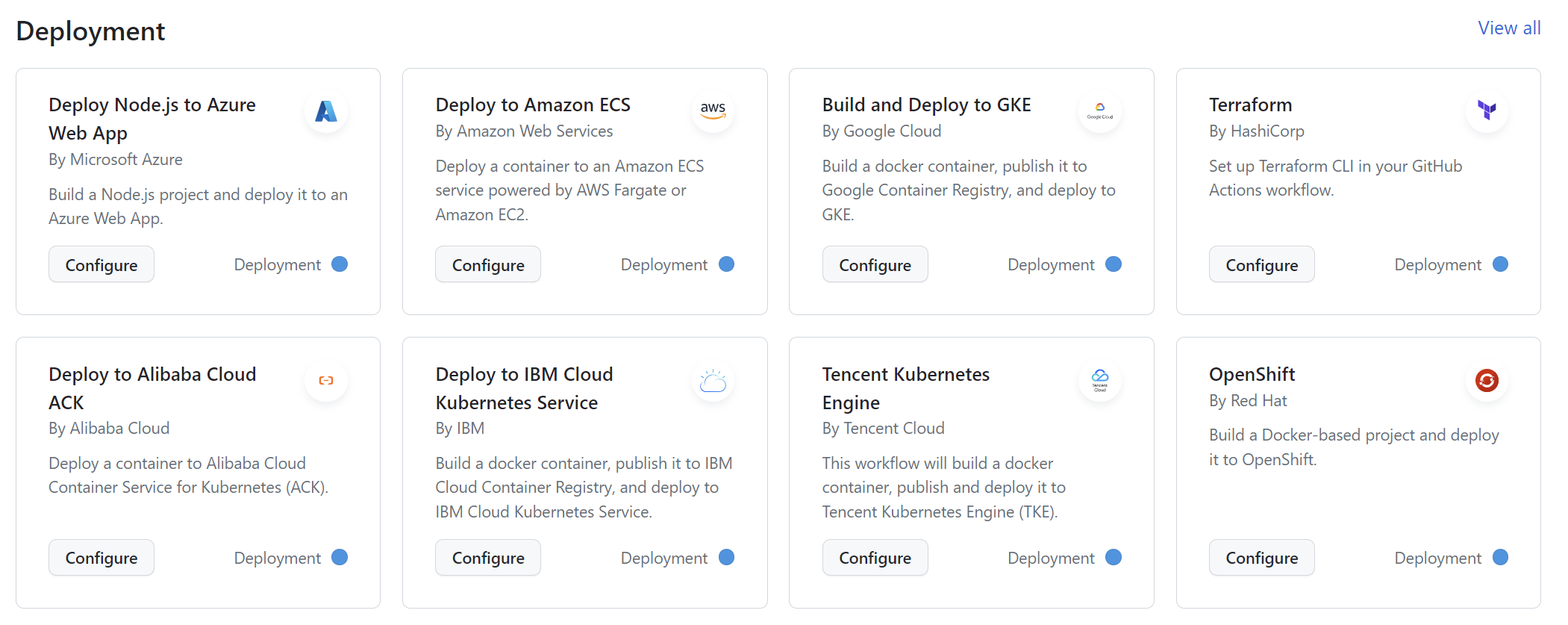Click the Terraform card title
This screenshot has width=1568, height=625.
[x=1250, y=105]
